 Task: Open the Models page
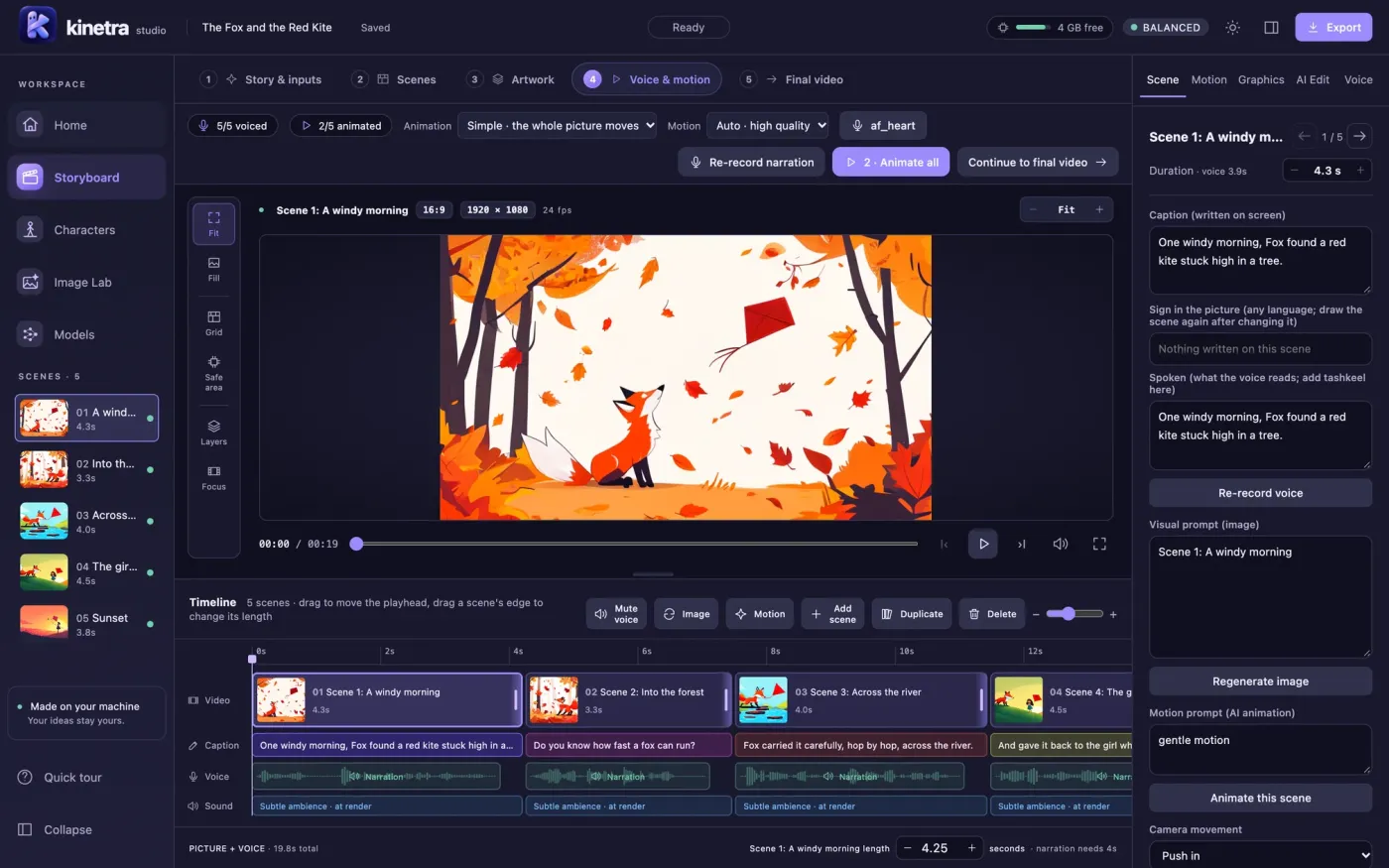(x=86, y=334)
